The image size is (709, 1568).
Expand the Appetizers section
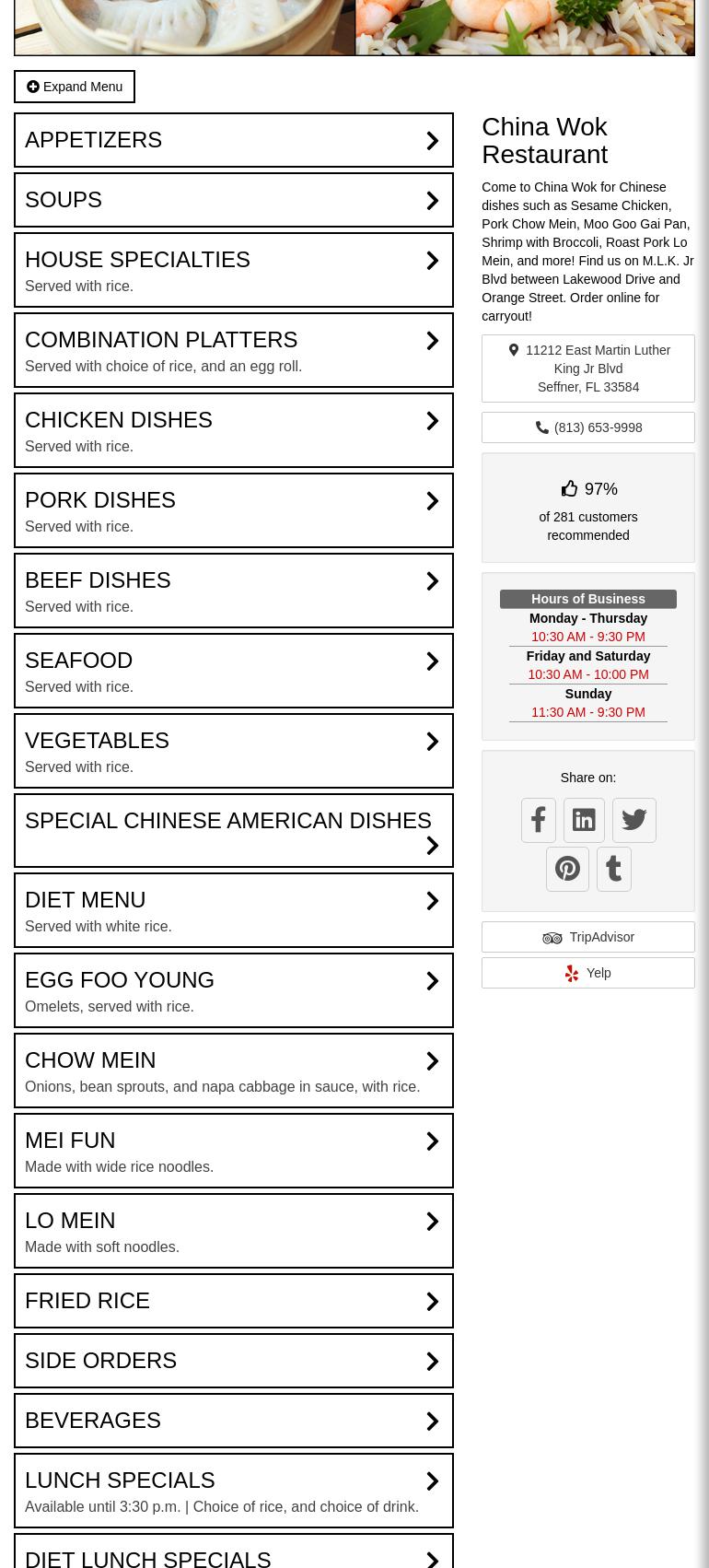tap(234, 140)
